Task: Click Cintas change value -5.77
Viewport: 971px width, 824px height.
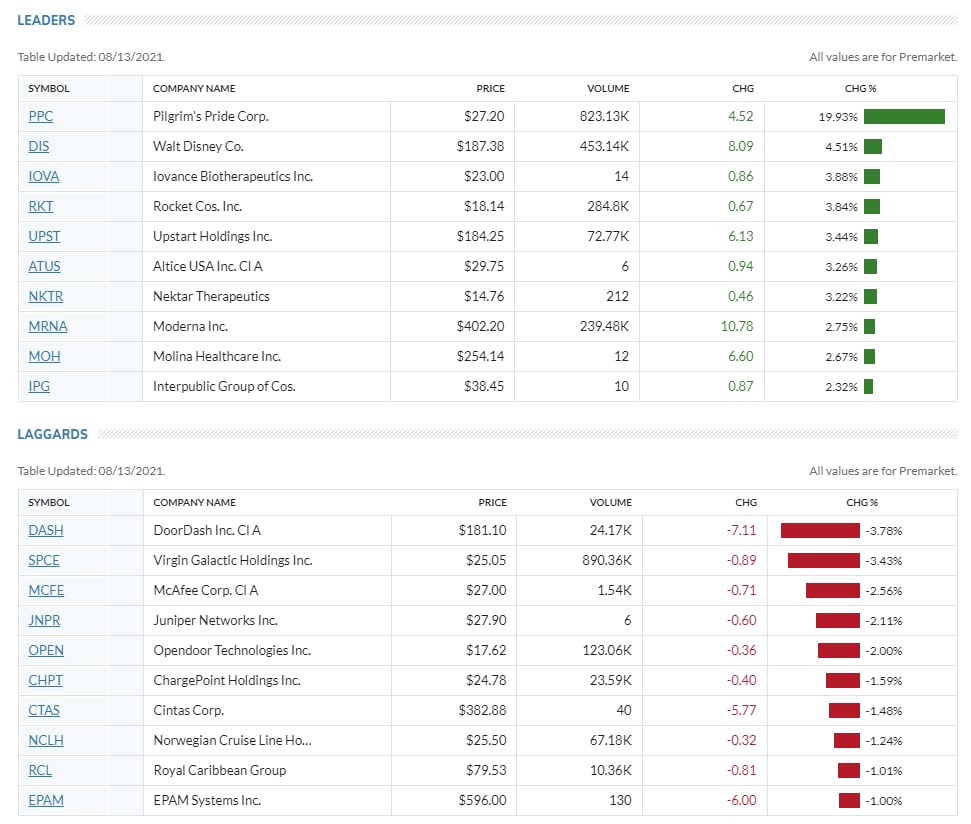Action: (x=742, y=711)
